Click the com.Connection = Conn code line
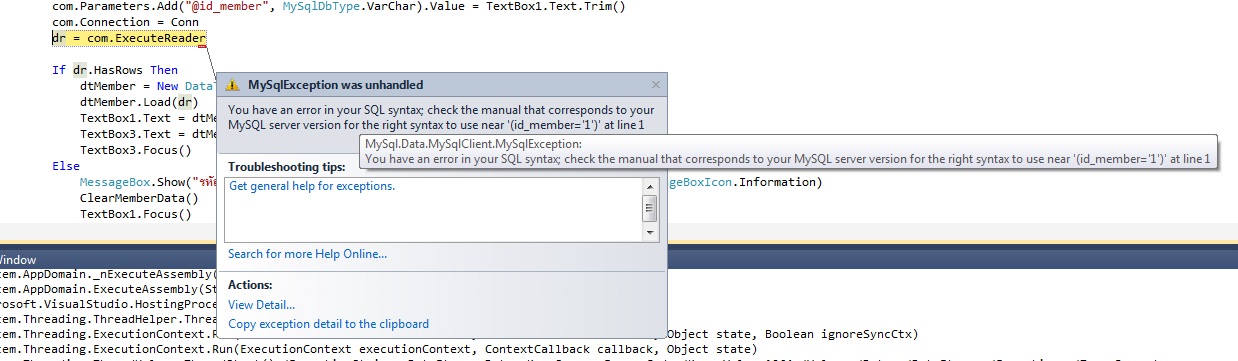The height and width of the screenshot is (361, 1238). (x=125, y=22)
